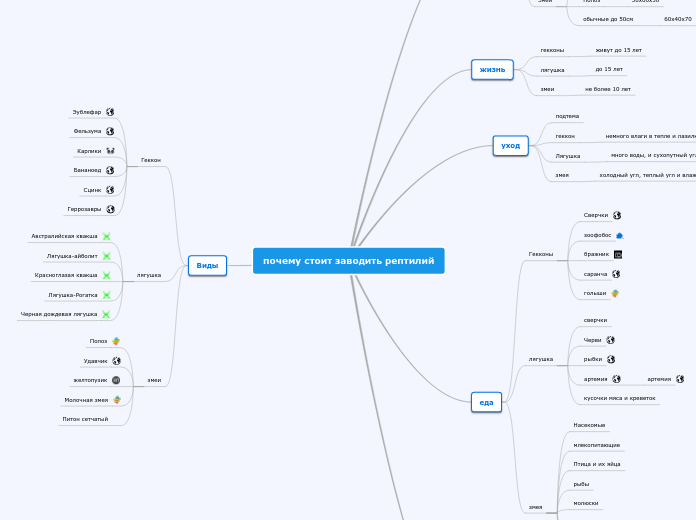696x520 pixels.
Task: Click the до 15 лет text beside лягушка
Action: point(609,69)
